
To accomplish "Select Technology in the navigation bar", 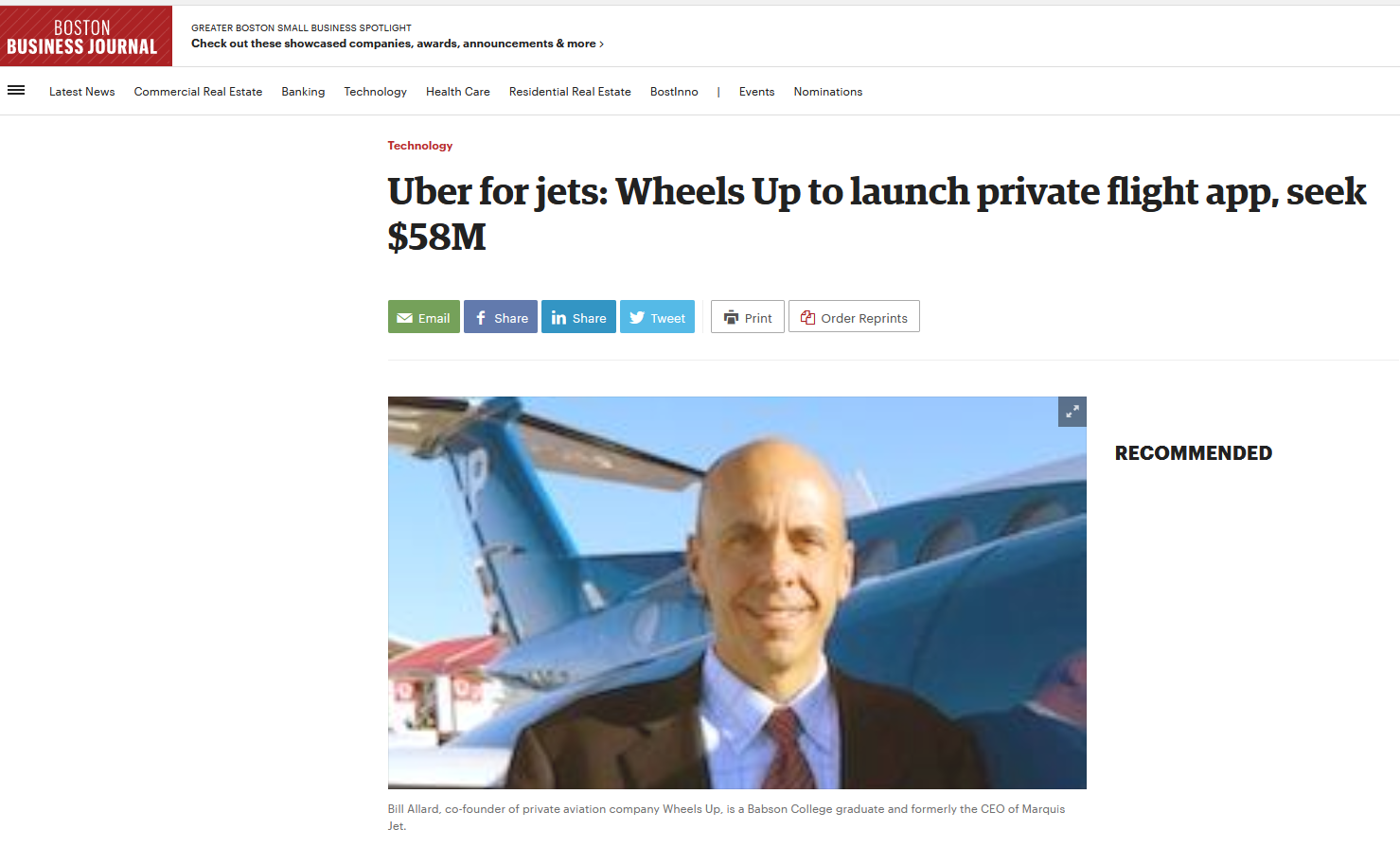I will (x=376, y=92).
